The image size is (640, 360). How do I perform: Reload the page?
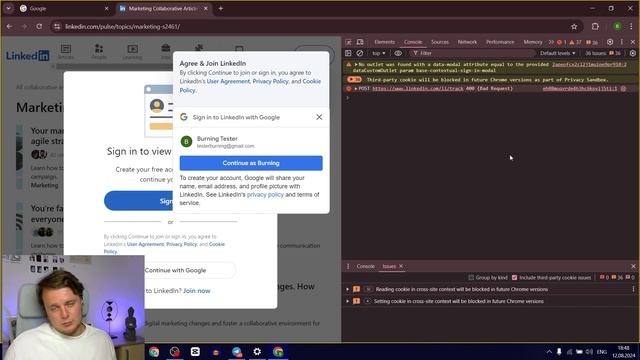[x=39, y=27]
